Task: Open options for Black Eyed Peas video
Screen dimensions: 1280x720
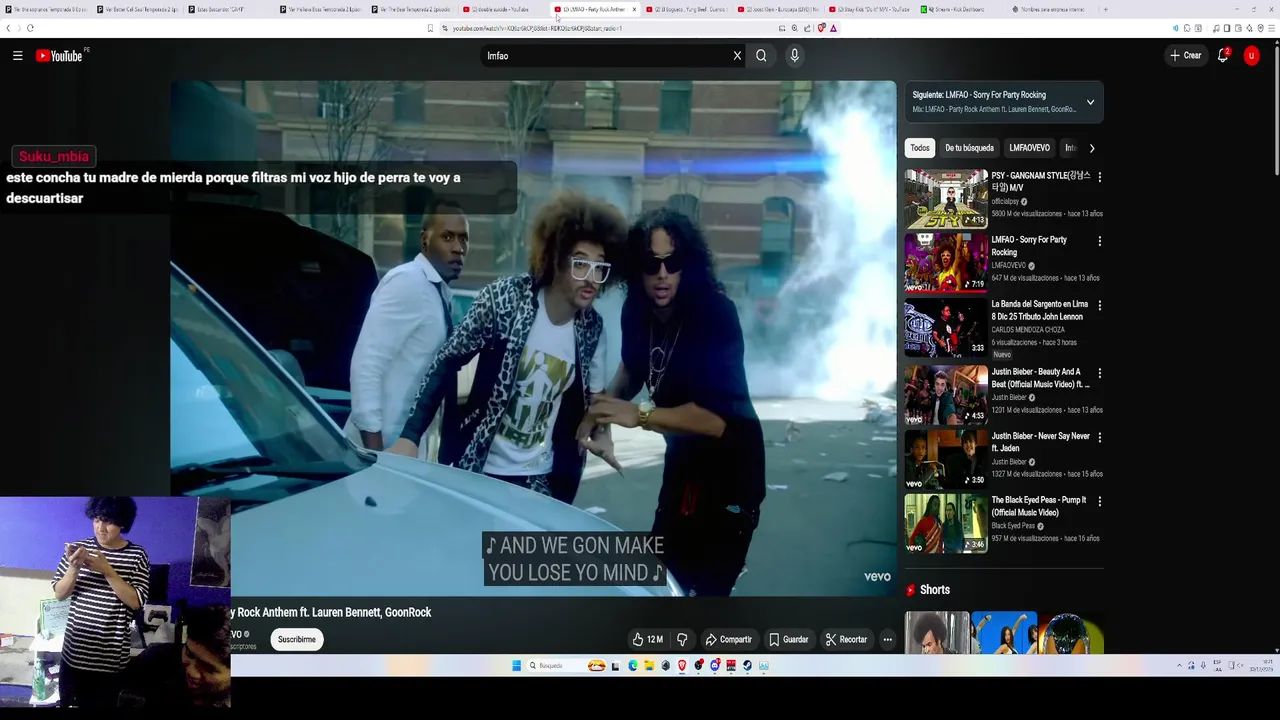Action: (1099, 501)
